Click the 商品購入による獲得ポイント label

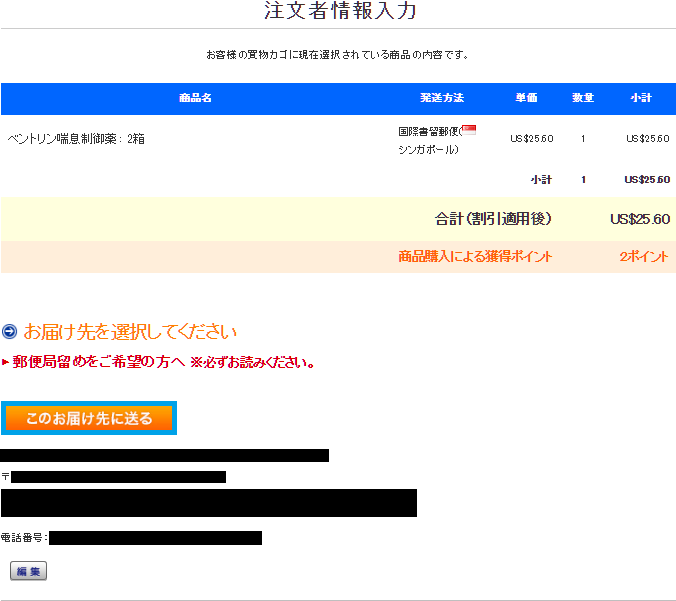pyautogui.click(x=475, y=257)
